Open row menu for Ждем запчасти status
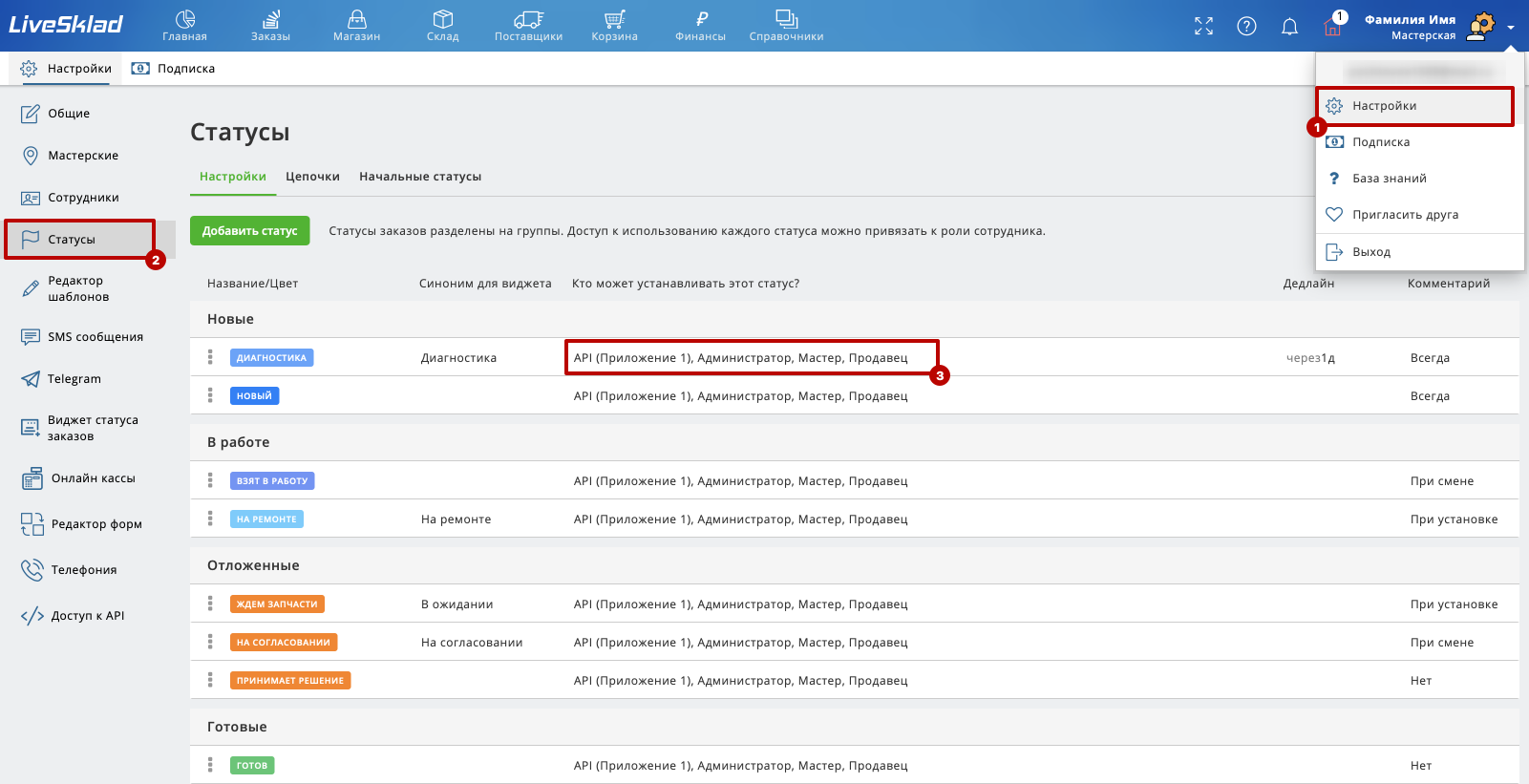1529x784 pixels. coord(210,604)
